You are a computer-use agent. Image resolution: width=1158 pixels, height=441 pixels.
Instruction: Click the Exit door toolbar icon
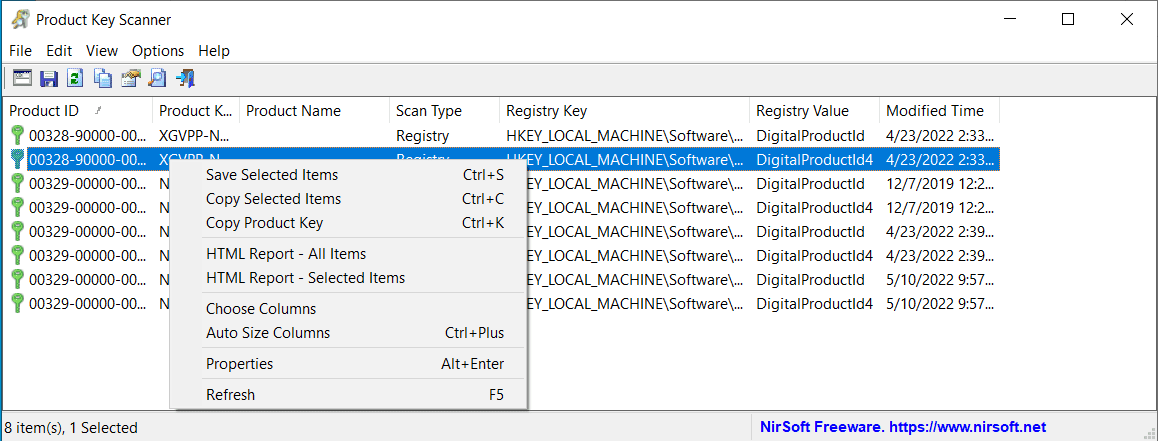(x=185, y=78)
